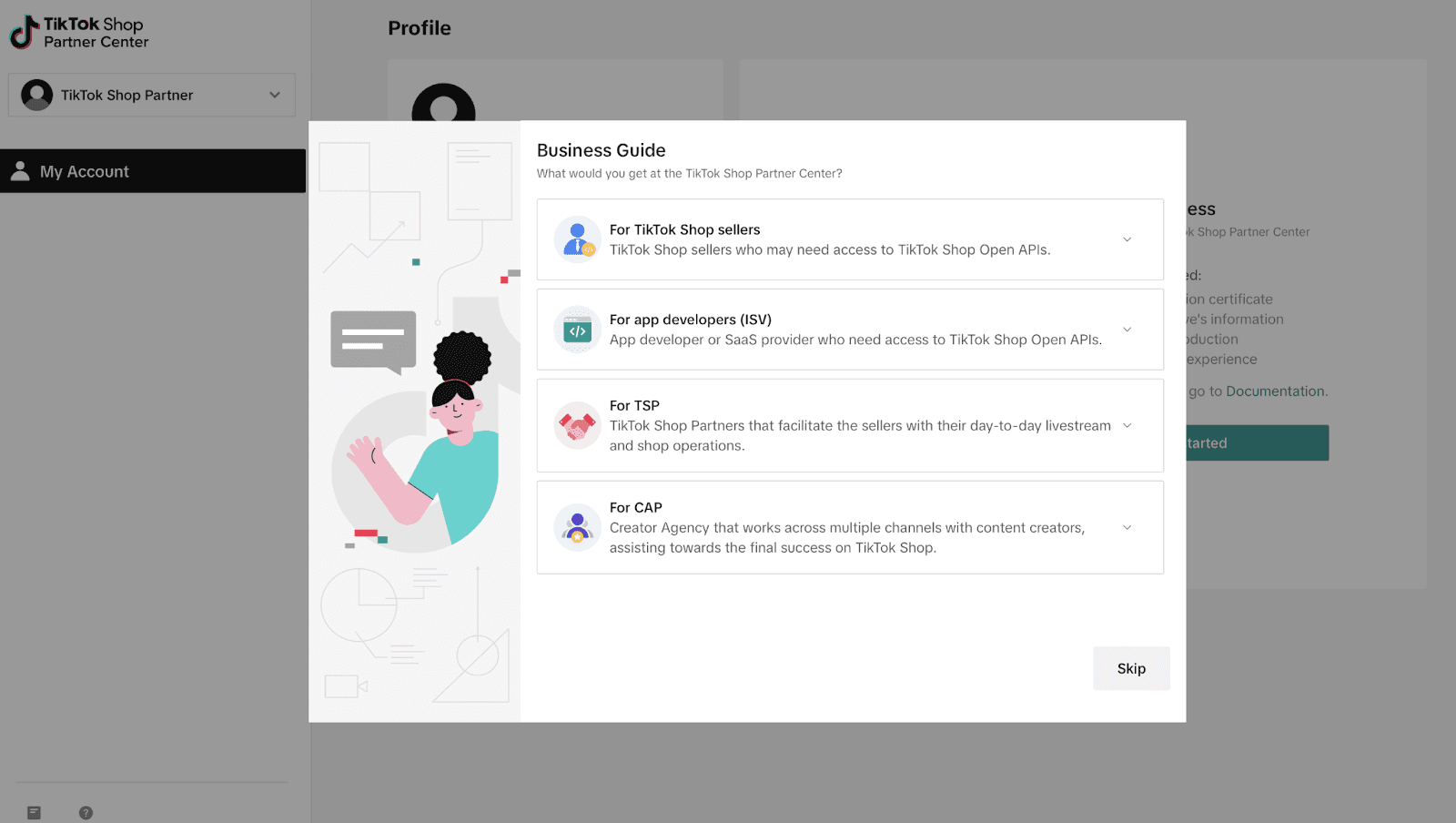Image resolution: width=1456 pixels, height=823 pixels.
Task: Click the handshake icon on the TSP card
Action: (x=578, y=424)
